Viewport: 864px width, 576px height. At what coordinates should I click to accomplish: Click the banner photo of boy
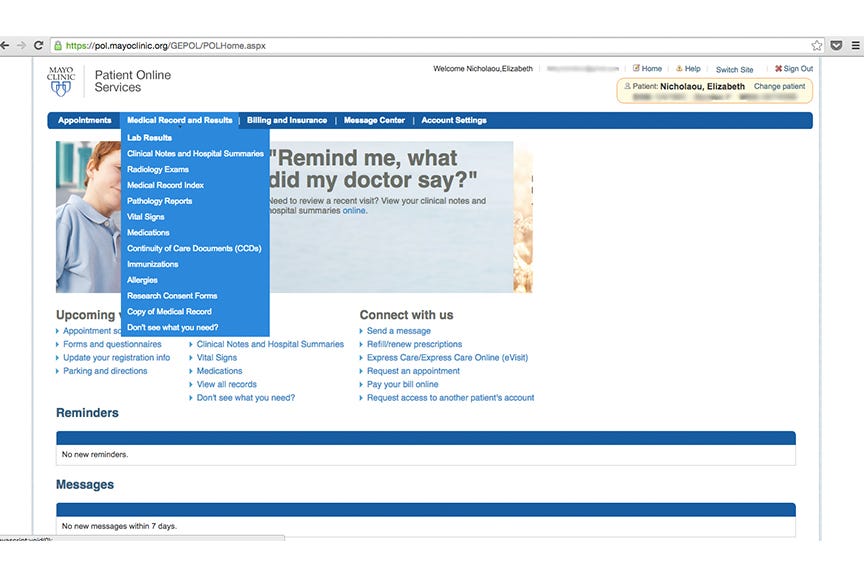tap(88, 217)
